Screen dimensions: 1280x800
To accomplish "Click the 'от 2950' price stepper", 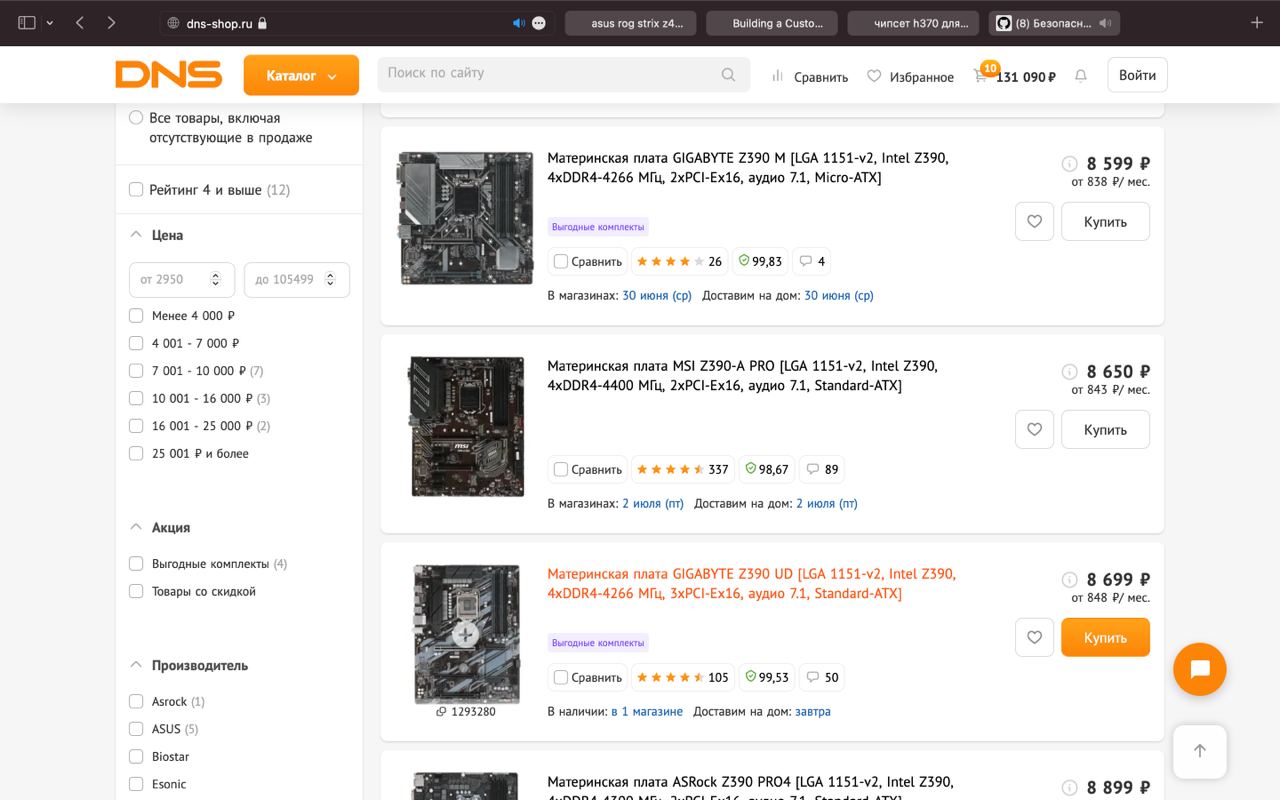I will (x=215, y=279).
